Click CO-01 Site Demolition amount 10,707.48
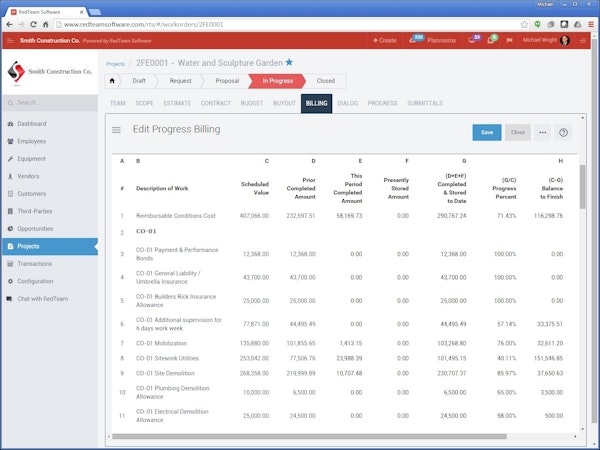The image size is (600, 450). [x=349, y=373]
